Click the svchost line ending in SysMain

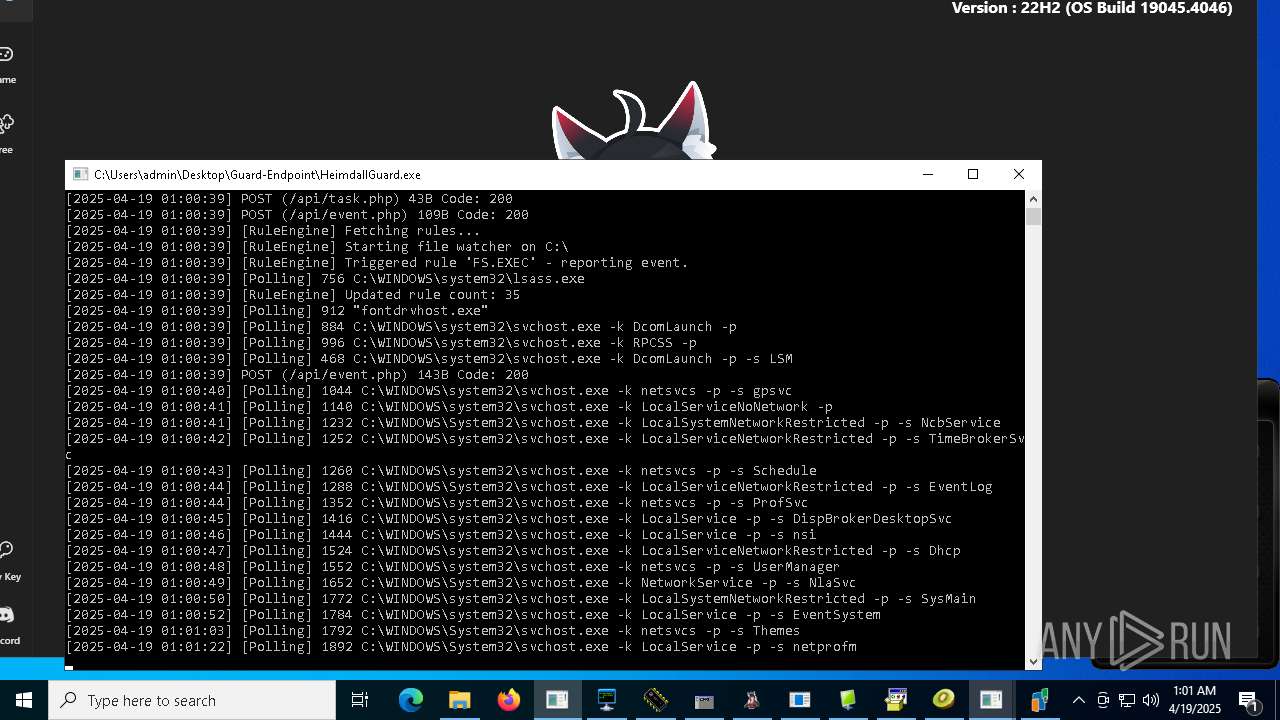click(521, 599)
